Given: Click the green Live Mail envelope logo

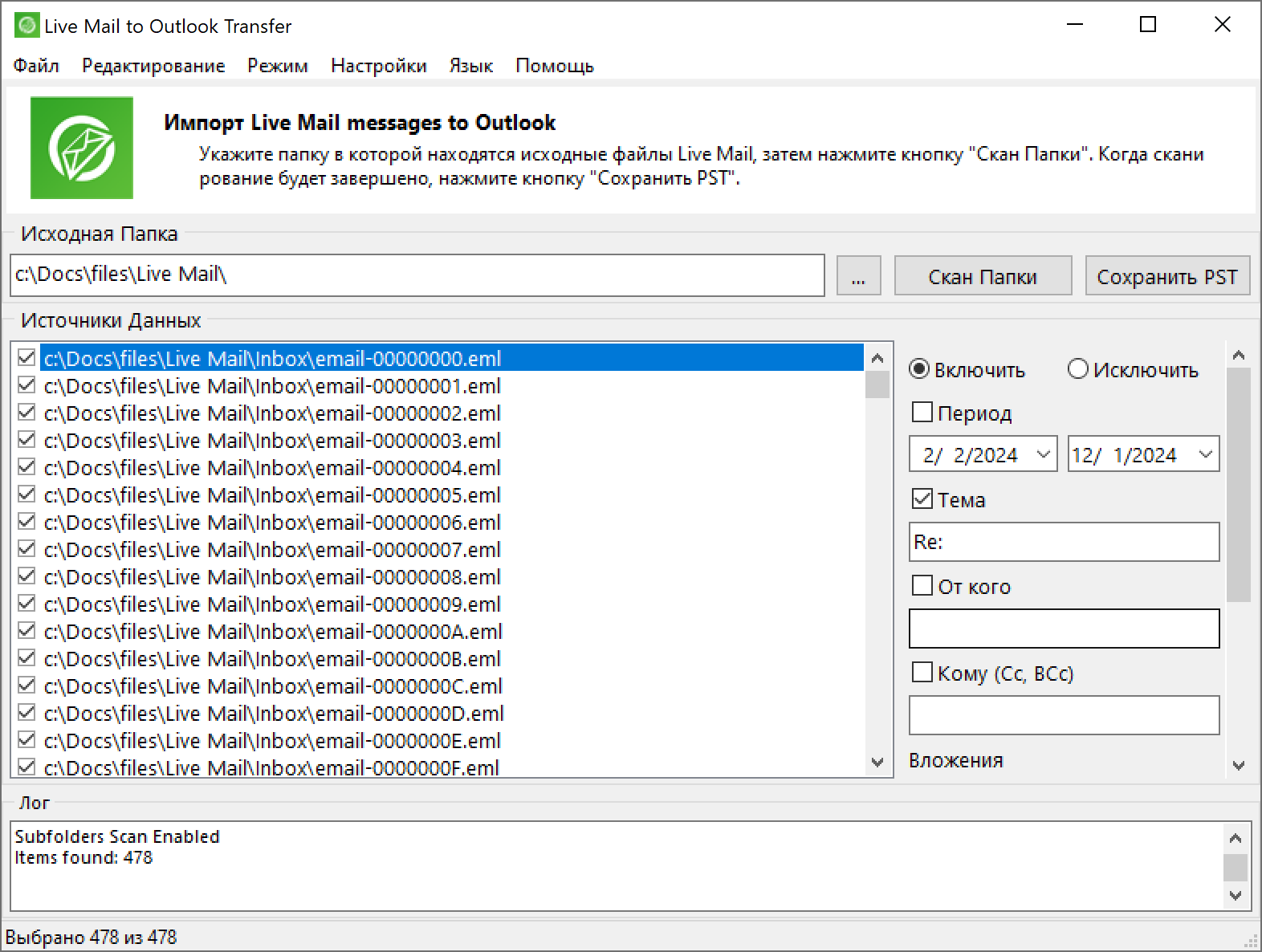Looking at the screenshot, I should pyautogui.click(x=82, y=148).
